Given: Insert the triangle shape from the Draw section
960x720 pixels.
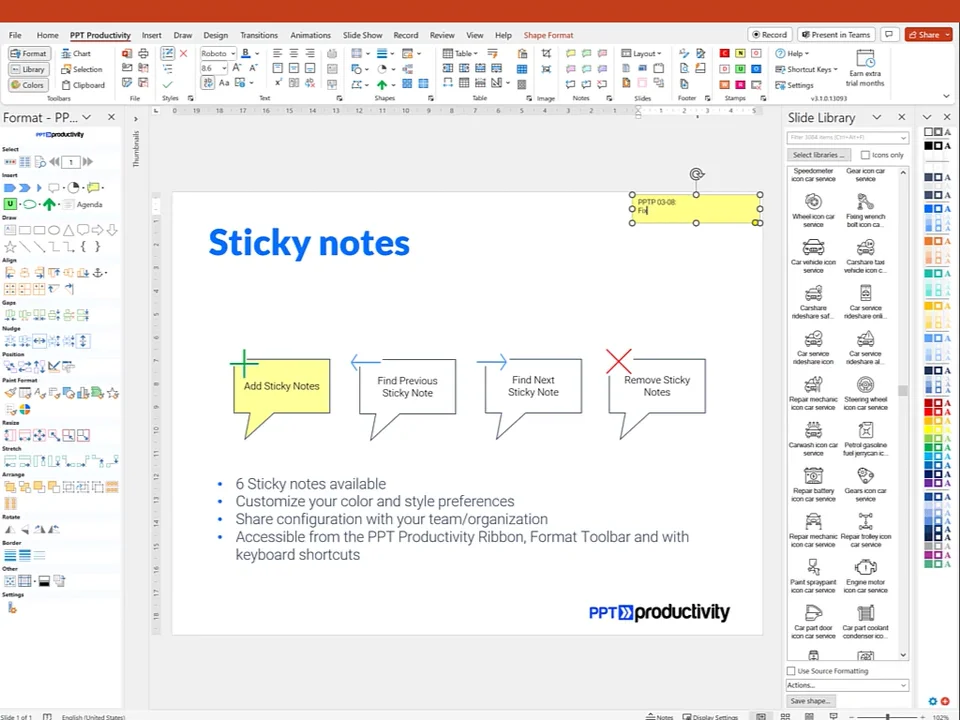Looking at the screenshot, I should (x=69, y=230).
